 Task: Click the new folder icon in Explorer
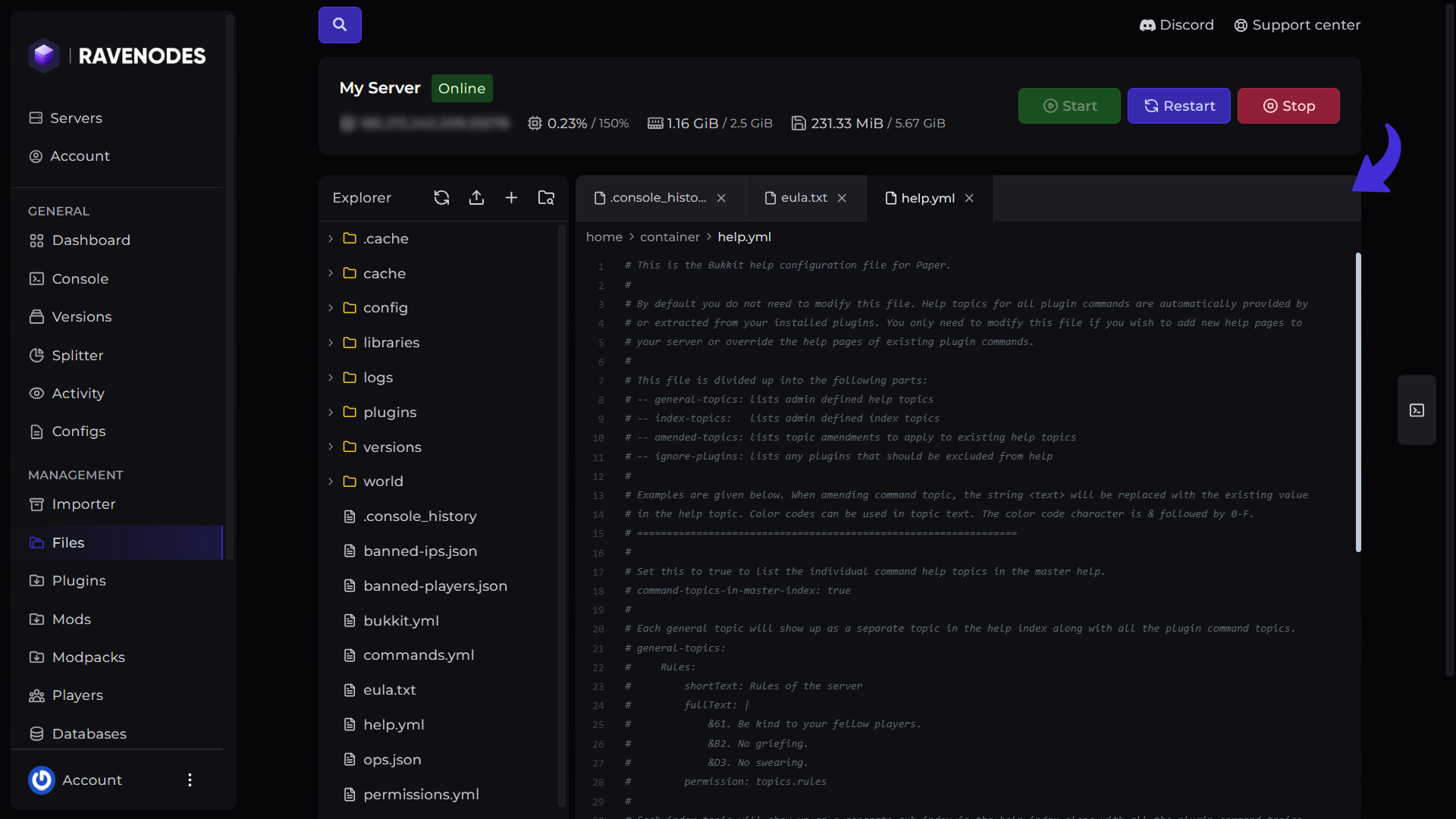point(546,198)
